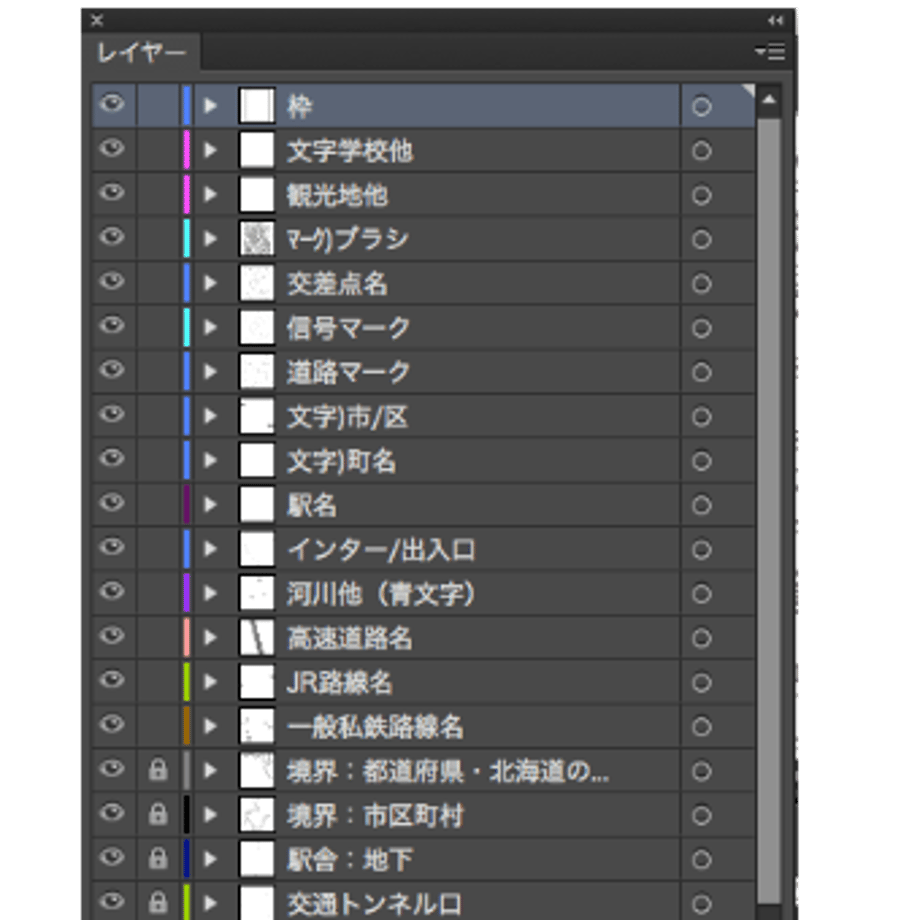The height and width of the screenshot is (920, 920).
Task: Expand the 文字)市/区 layer
Action: [210, 416]
